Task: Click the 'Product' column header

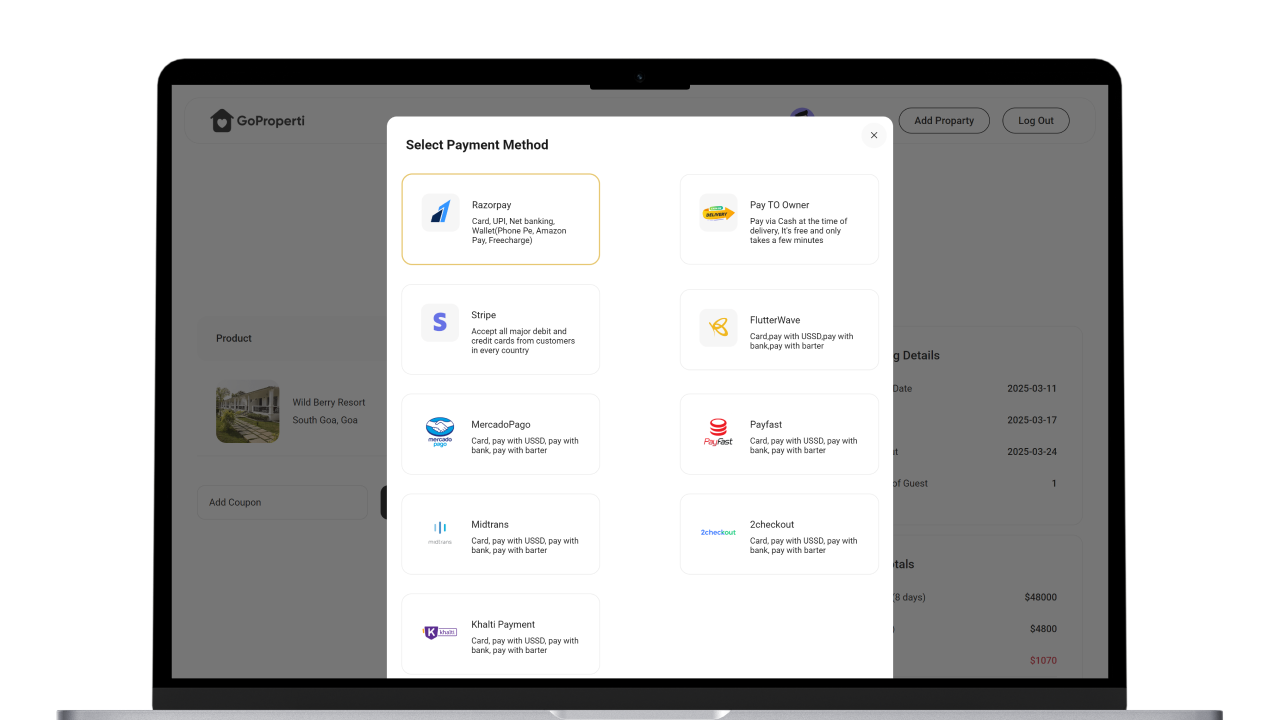Action: pos(234,338)
